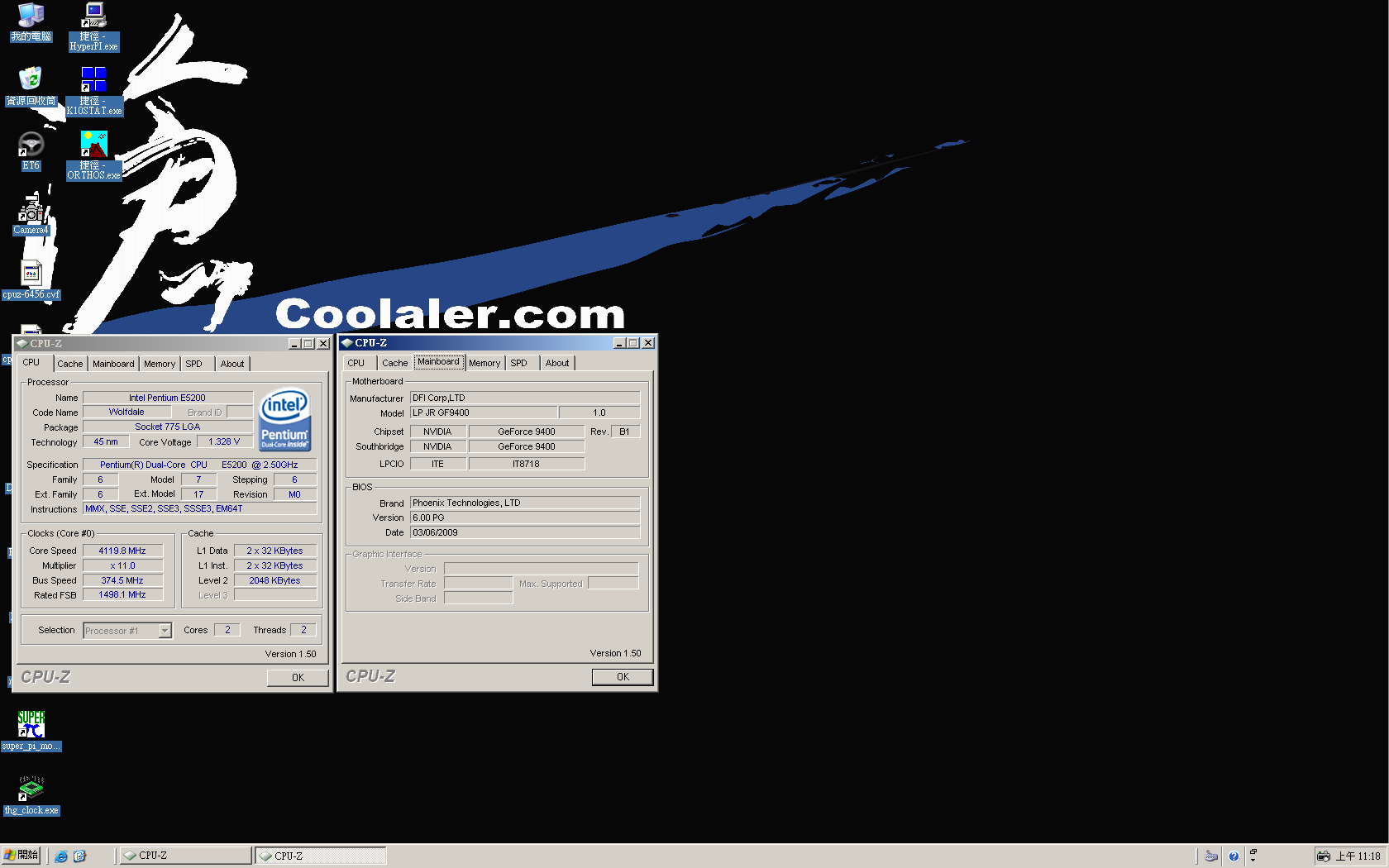Open About tab in right CPU-Z window
1389x868 pixels.
coord(557,363)
